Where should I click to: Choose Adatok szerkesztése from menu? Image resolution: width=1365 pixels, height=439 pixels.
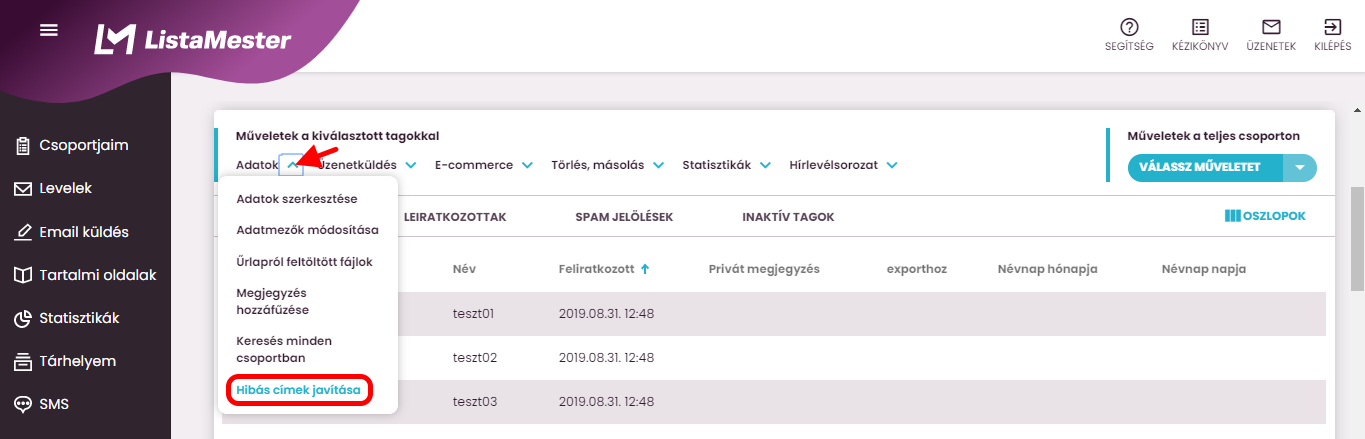point(296,199)
